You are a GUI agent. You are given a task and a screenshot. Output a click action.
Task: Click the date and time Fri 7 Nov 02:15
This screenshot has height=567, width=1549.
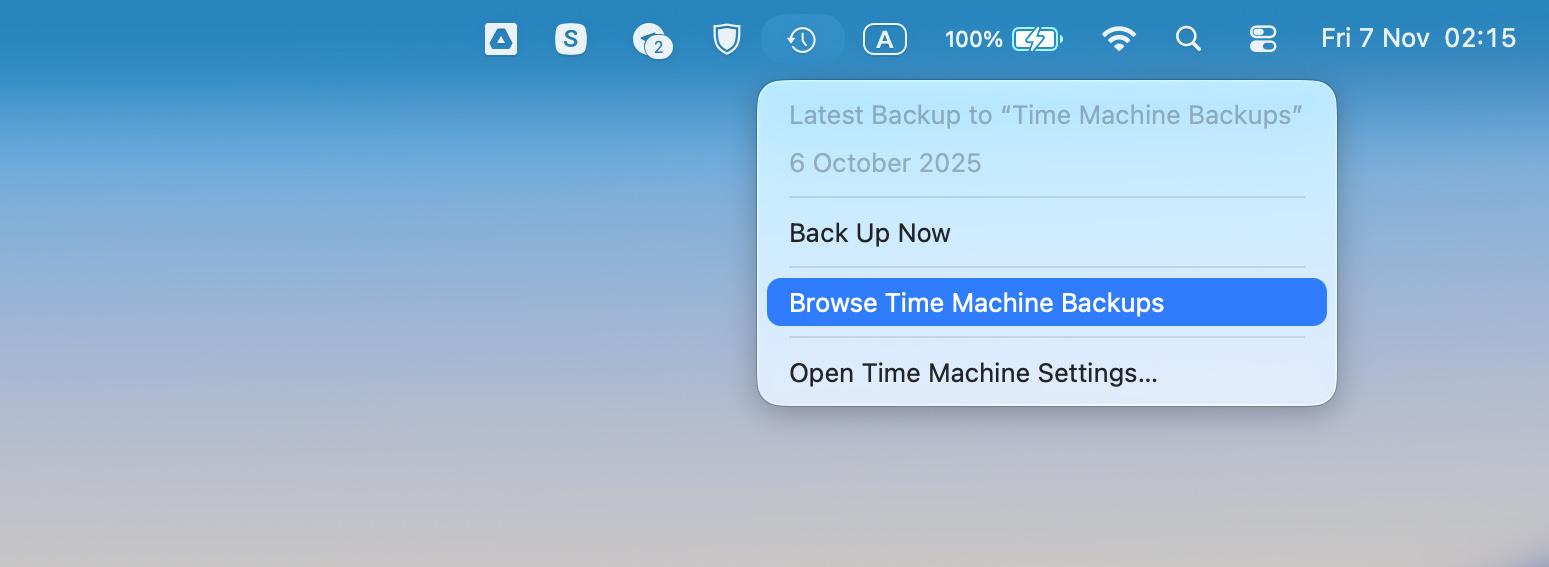(1418, 39)
